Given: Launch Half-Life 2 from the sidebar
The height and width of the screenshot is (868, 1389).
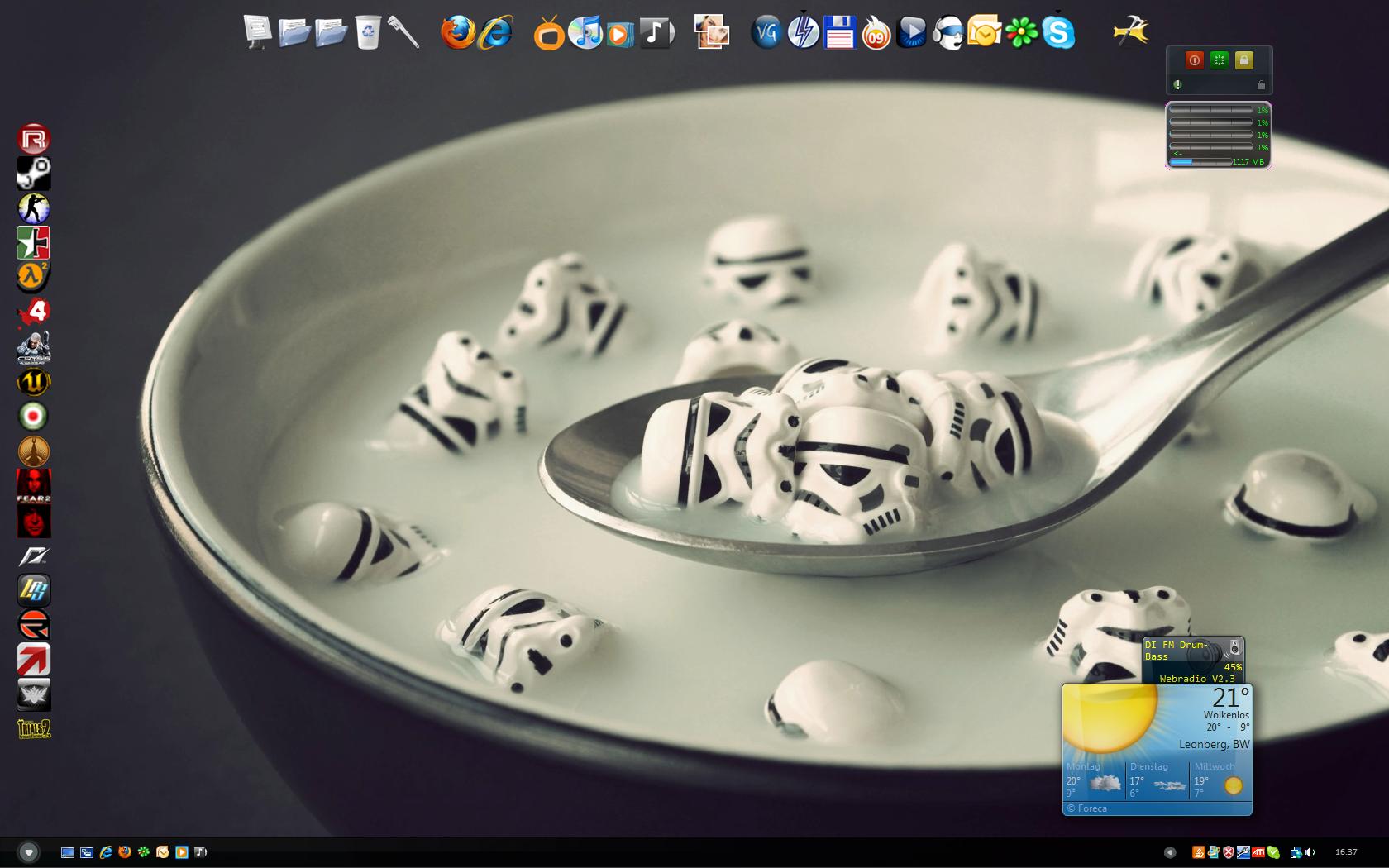Looking at the screenshot, I should 34,278.
